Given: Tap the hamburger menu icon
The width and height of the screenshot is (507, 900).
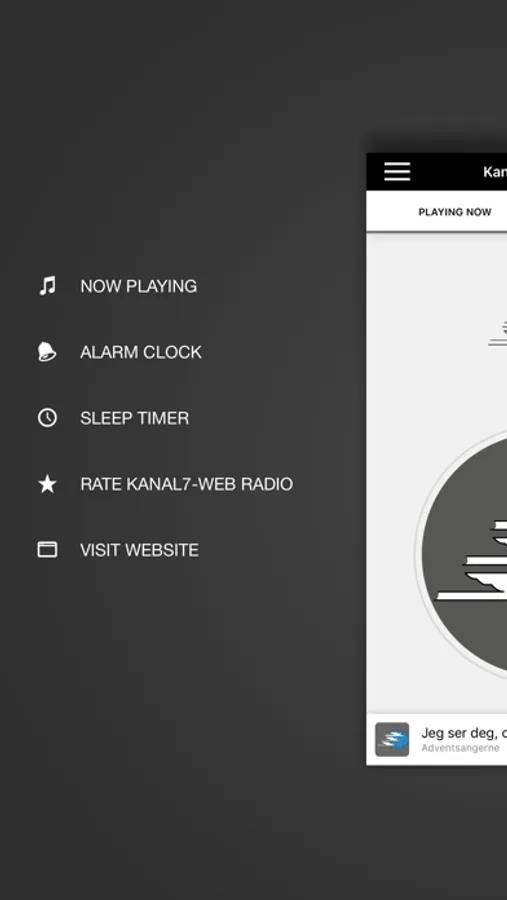Looking at the screenshot, I should [397, 172].
